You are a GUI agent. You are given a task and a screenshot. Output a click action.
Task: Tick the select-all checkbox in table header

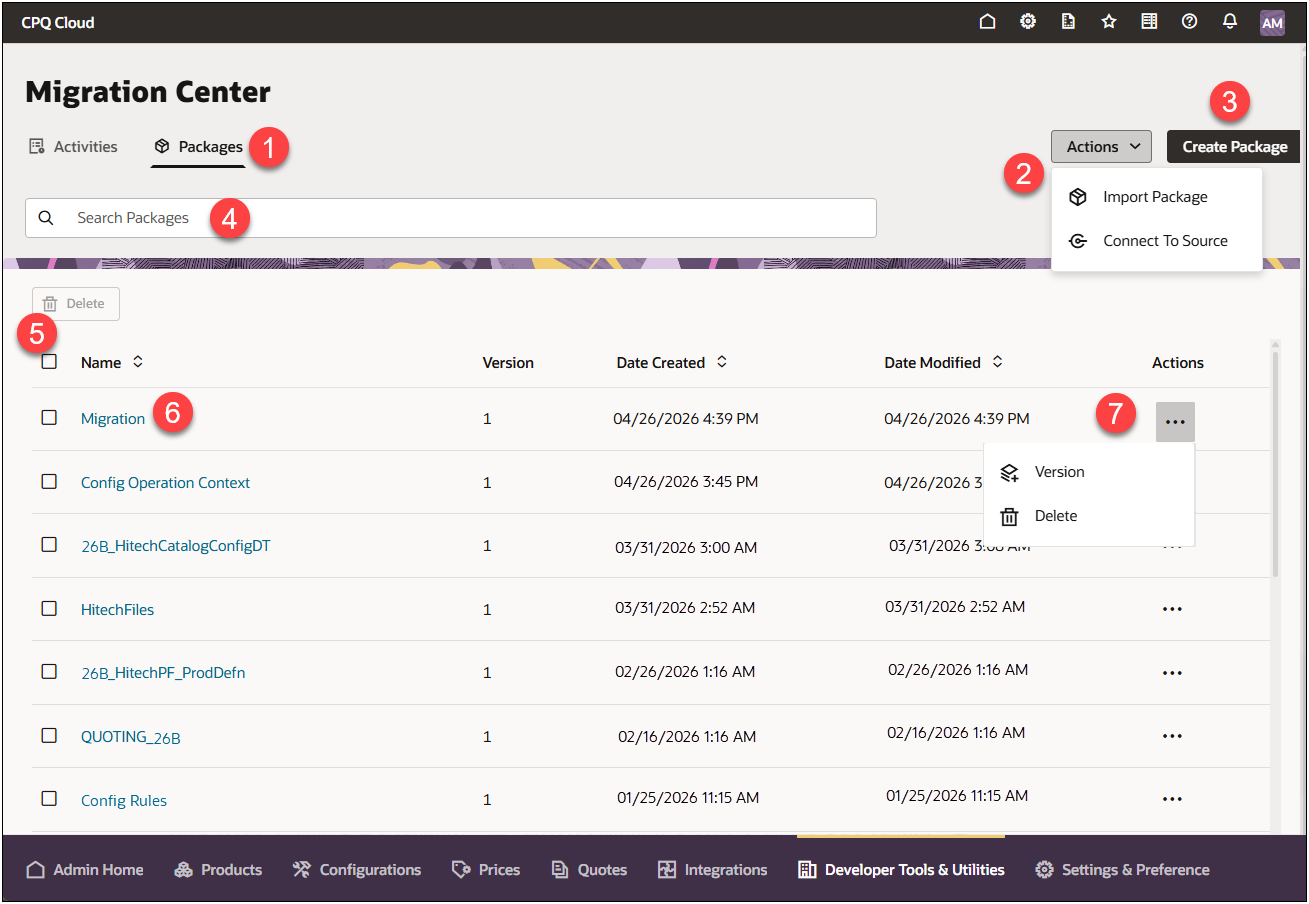pyautogui.click(x=49, y=362)
